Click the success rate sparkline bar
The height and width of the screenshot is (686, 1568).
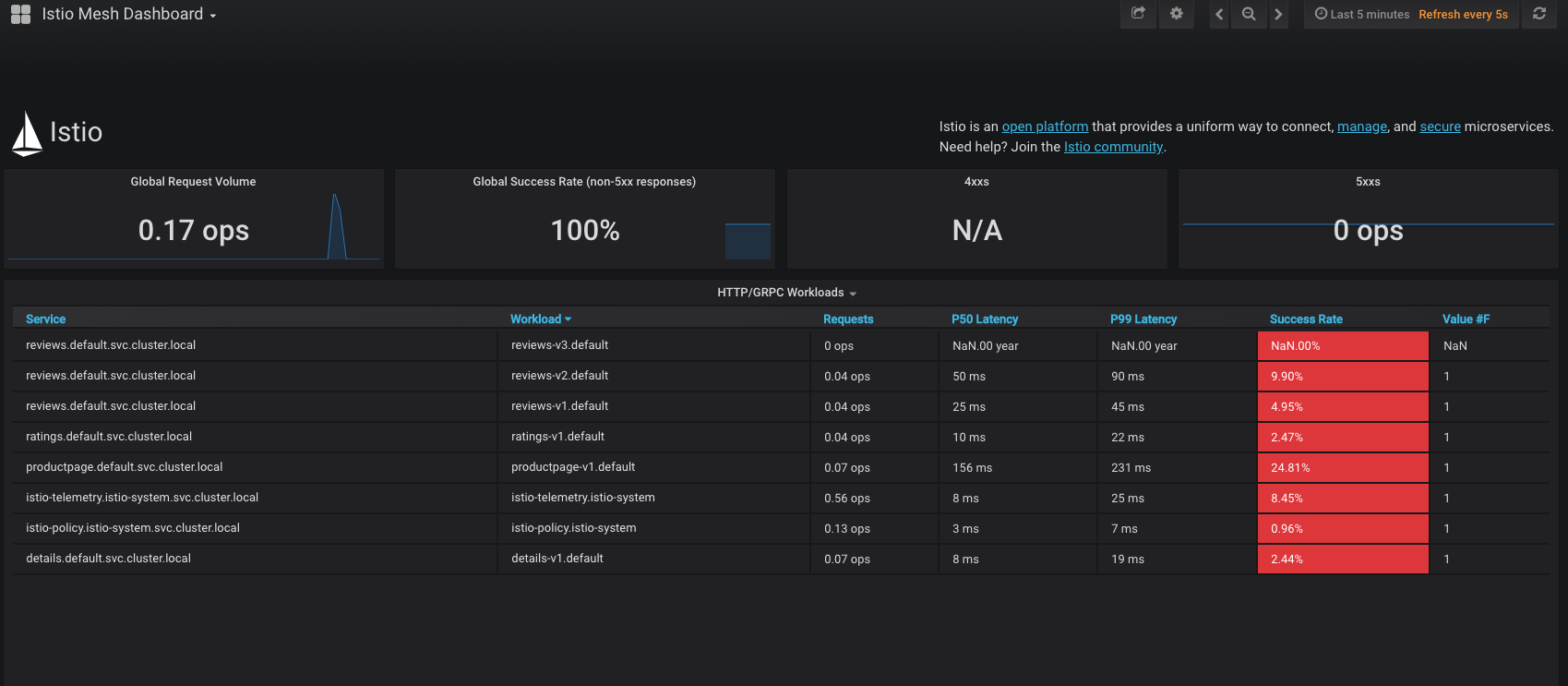coord(748,241)
